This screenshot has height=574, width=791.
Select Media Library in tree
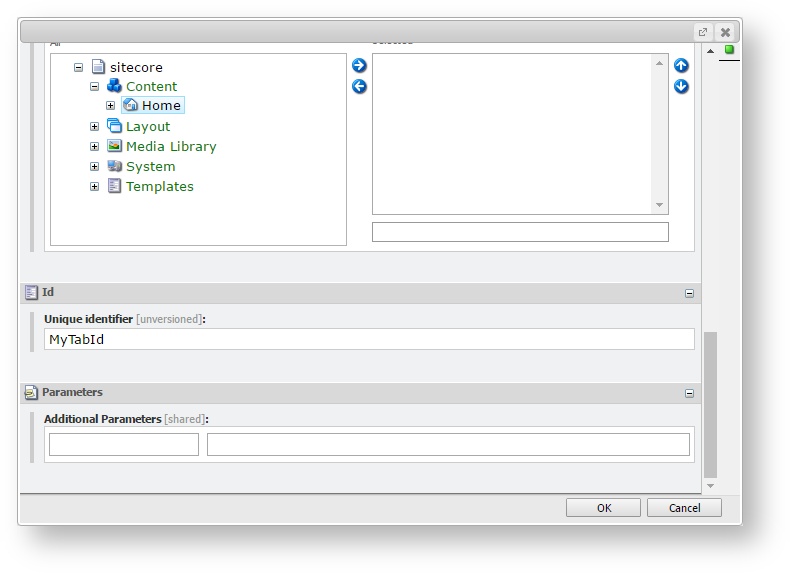[x=171, y=146]
